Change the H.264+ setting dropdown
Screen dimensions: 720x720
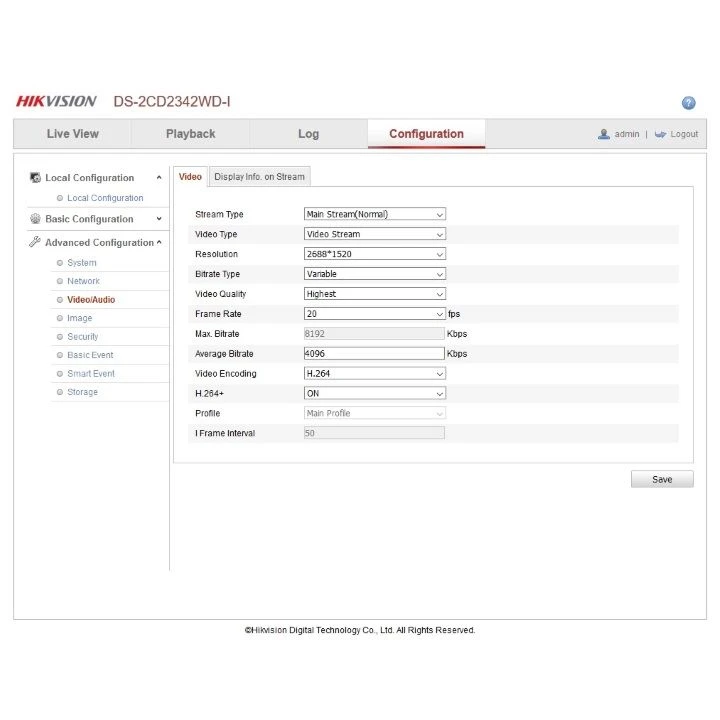(x=374, y=393)
